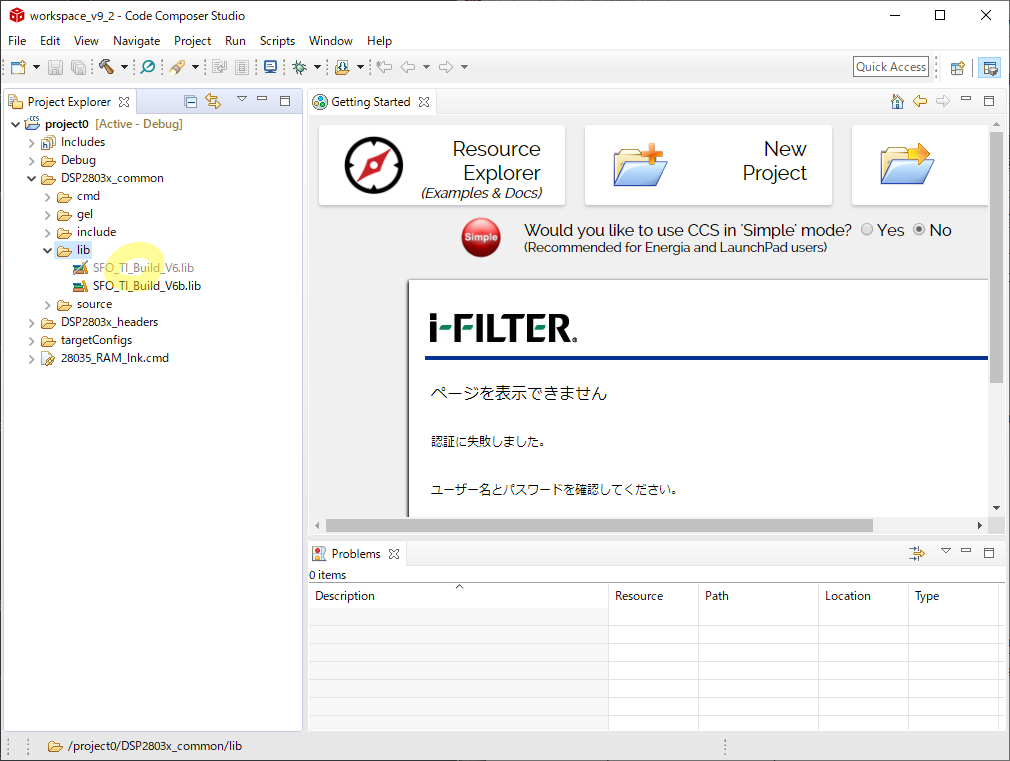Click the Quick Access search field

891,67
